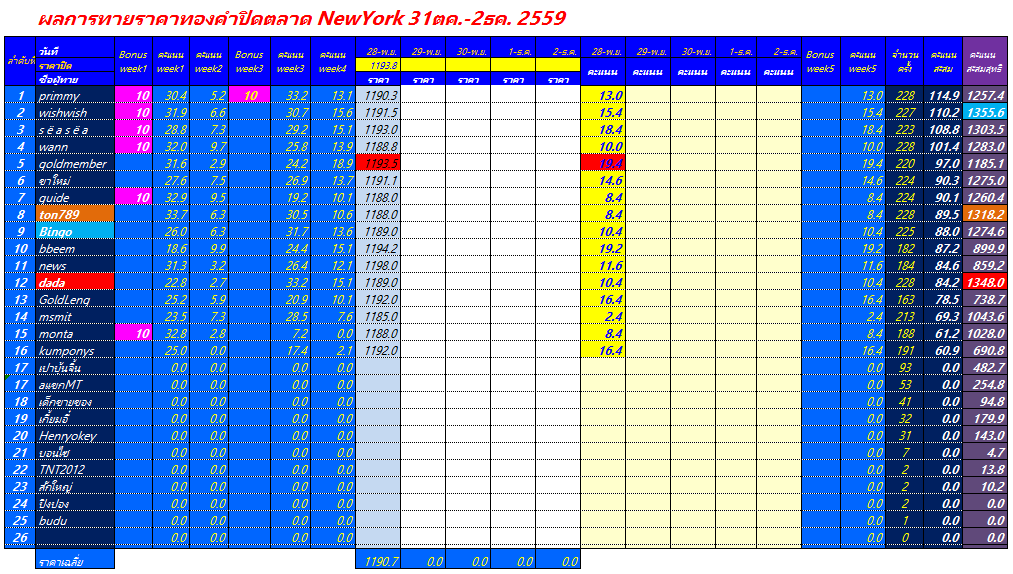Select the bbeem name cell
1013x574 pixels.
tap(75, 249)
